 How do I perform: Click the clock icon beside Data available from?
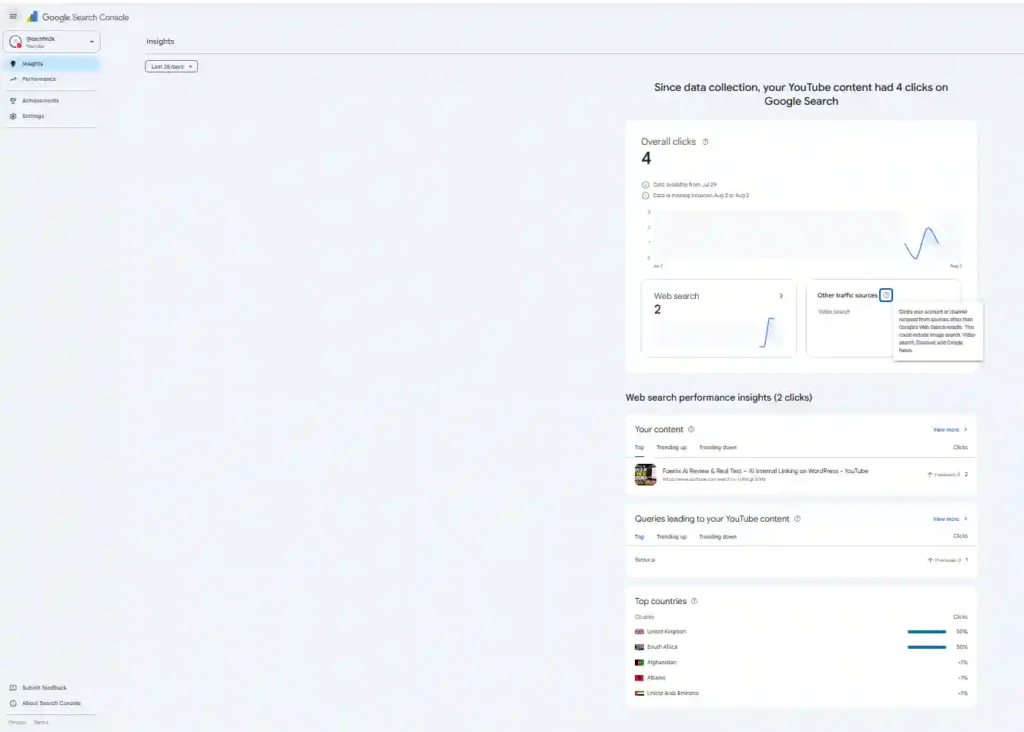(645, 185)
